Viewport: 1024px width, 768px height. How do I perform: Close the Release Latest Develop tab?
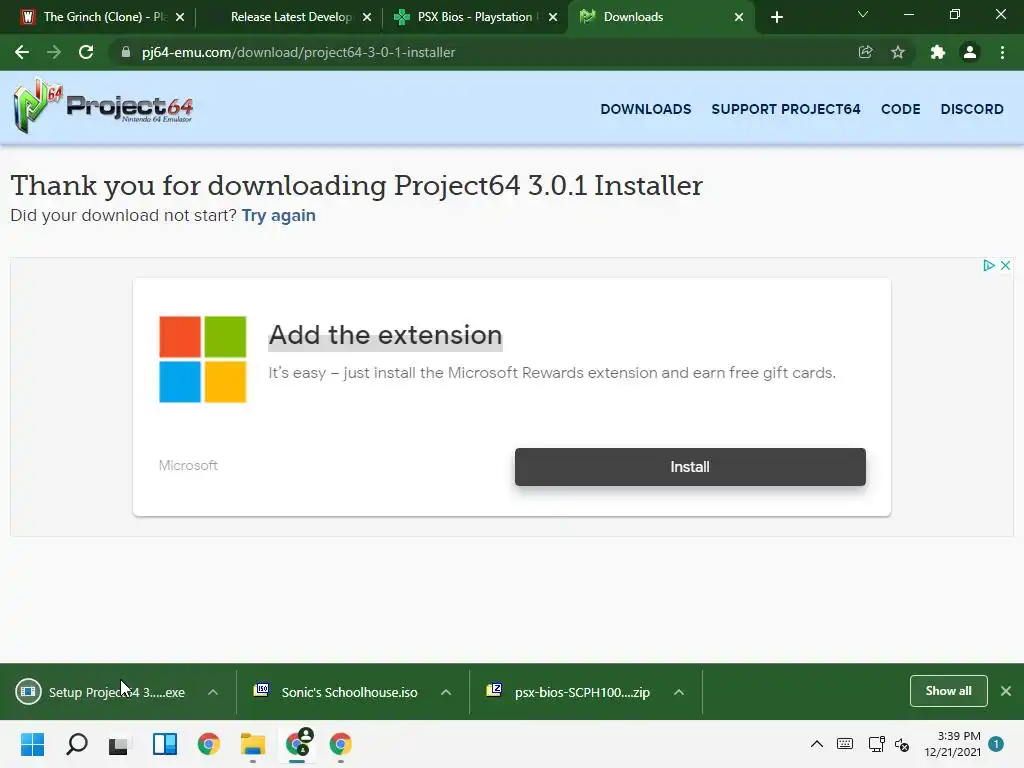(x=367, y=17)
